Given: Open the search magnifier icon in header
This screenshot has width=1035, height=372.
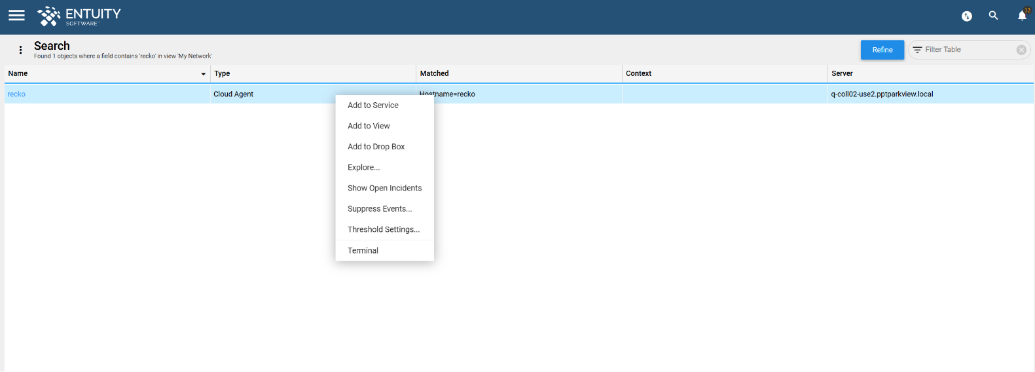Looking at the screenshot, I should tap(993, 15).
